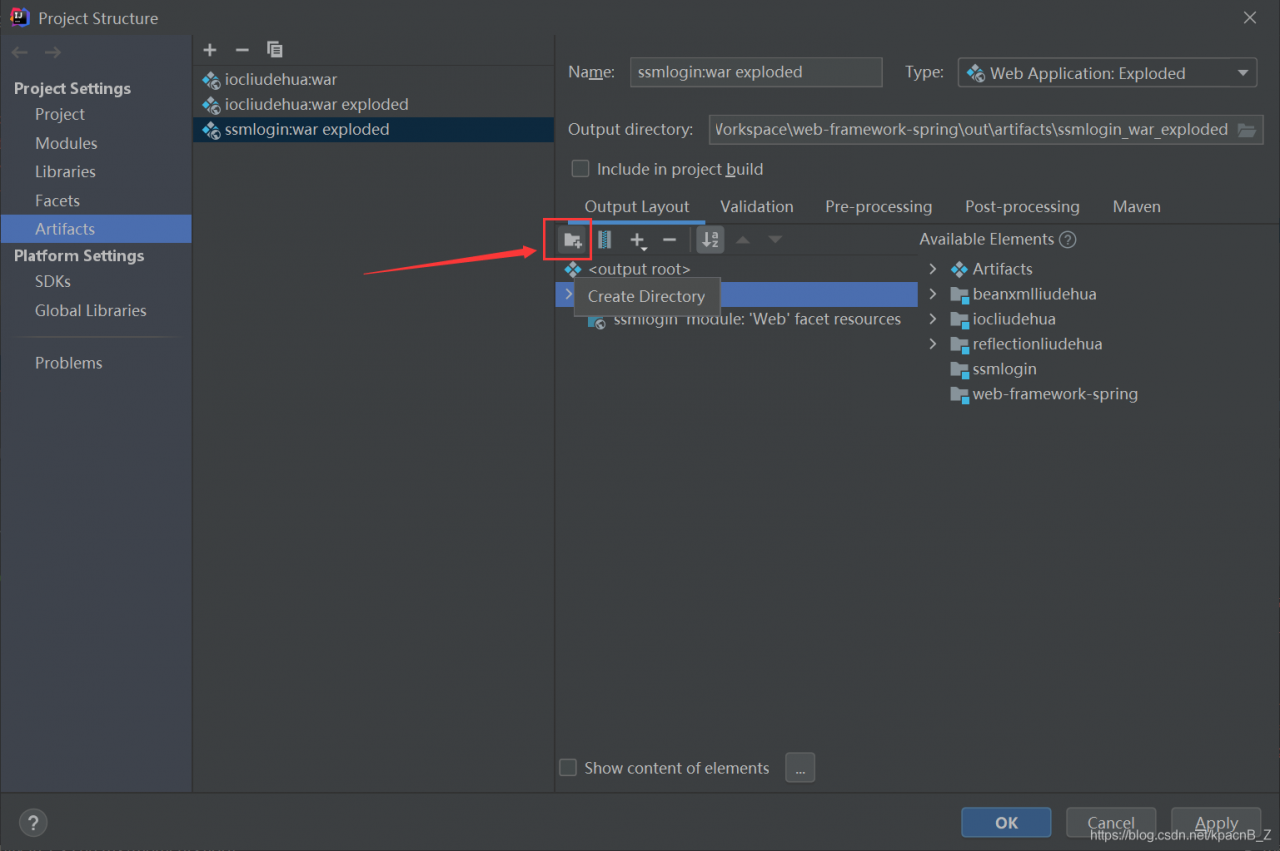This screenshot has height=851, width=1280.
Task: Select the ssmlogin:war exploded artifact
Action: pyautogui.click(x=373, y=129)
